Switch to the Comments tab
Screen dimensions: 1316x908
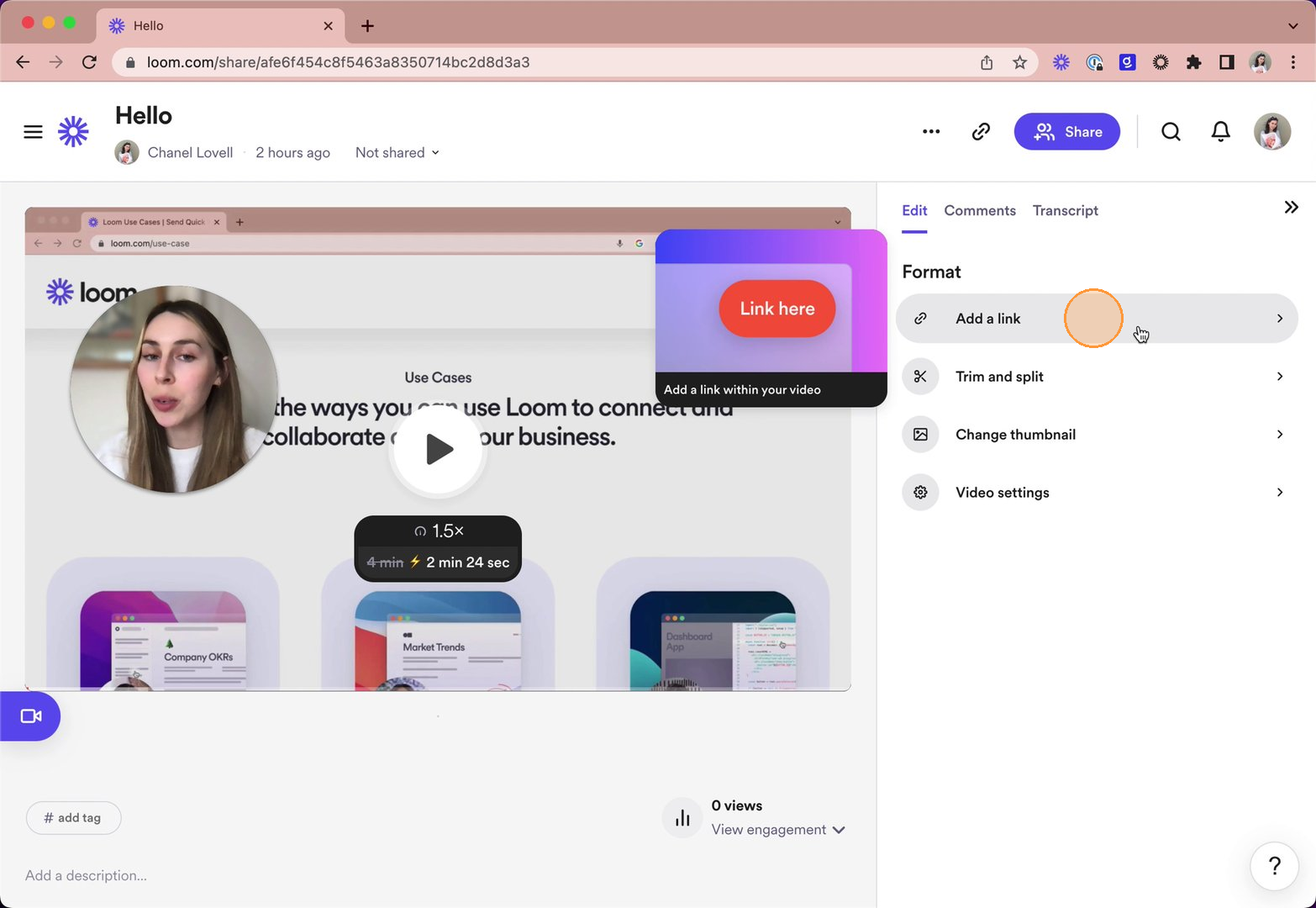click(x=980, y=211)
